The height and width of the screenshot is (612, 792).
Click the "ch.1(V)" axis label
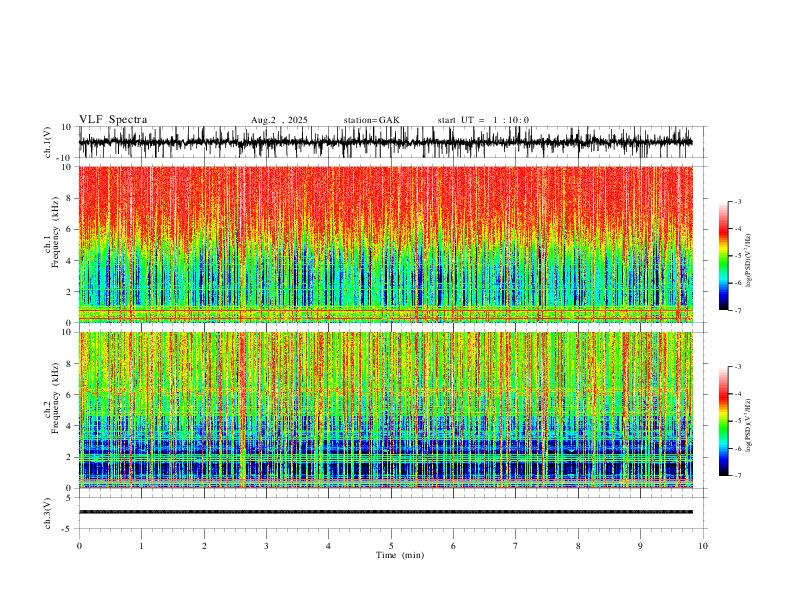(48, 142)
